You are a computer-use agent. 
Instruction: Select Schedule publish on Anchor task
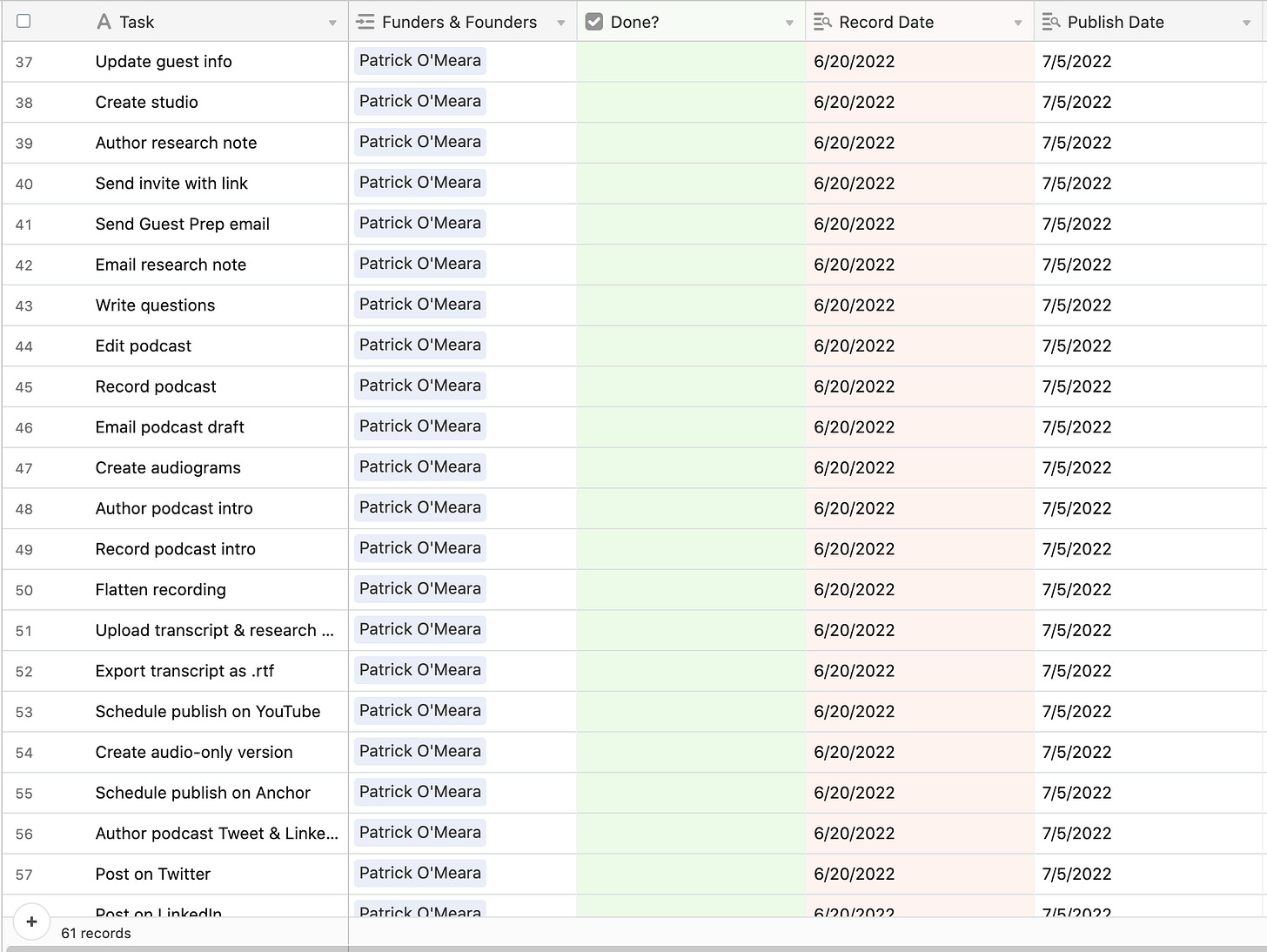tap(203, 793)
